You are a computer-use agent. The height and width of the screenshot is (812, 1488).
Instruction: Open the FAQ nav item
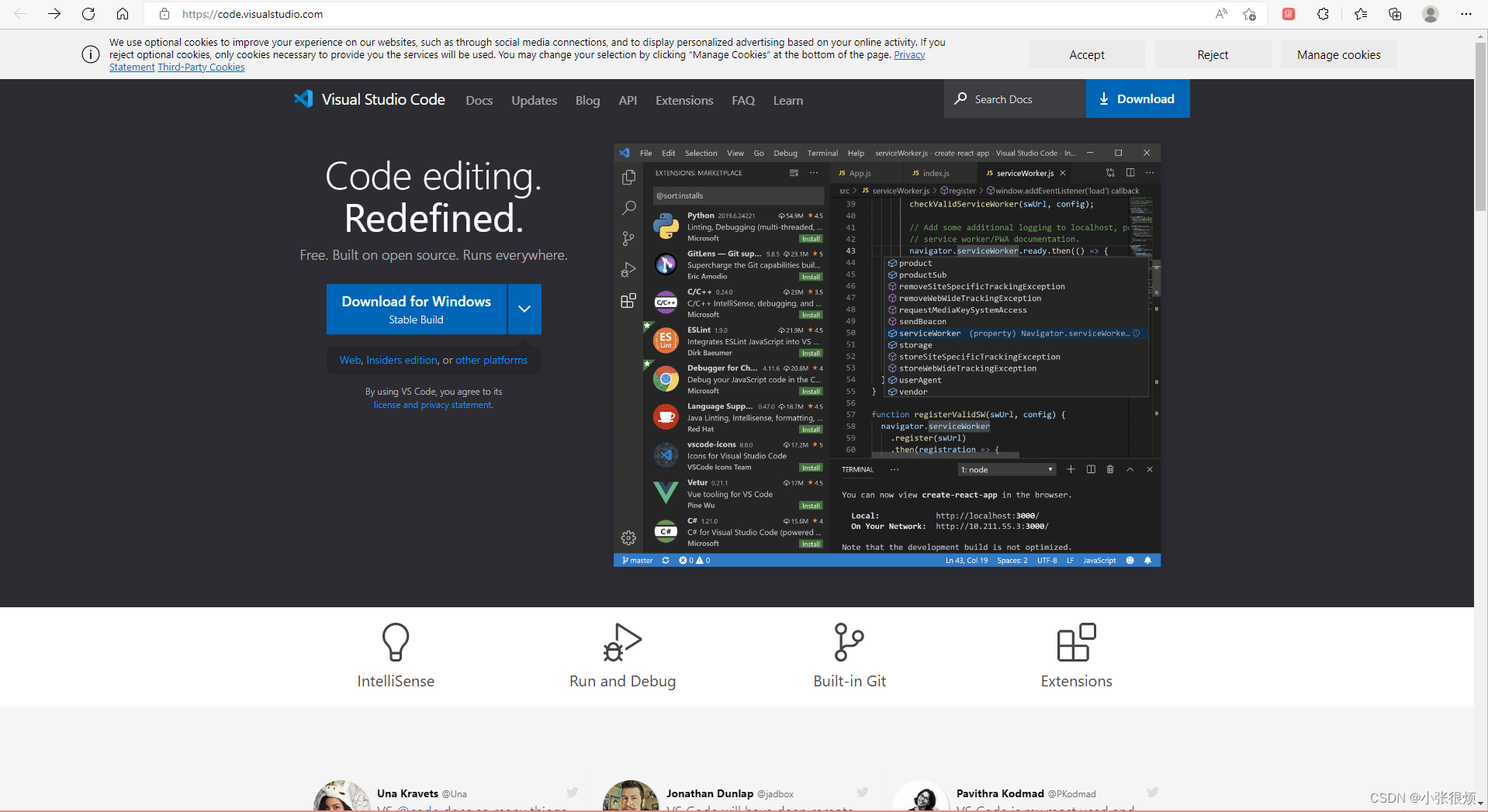(x=743, y=101)
